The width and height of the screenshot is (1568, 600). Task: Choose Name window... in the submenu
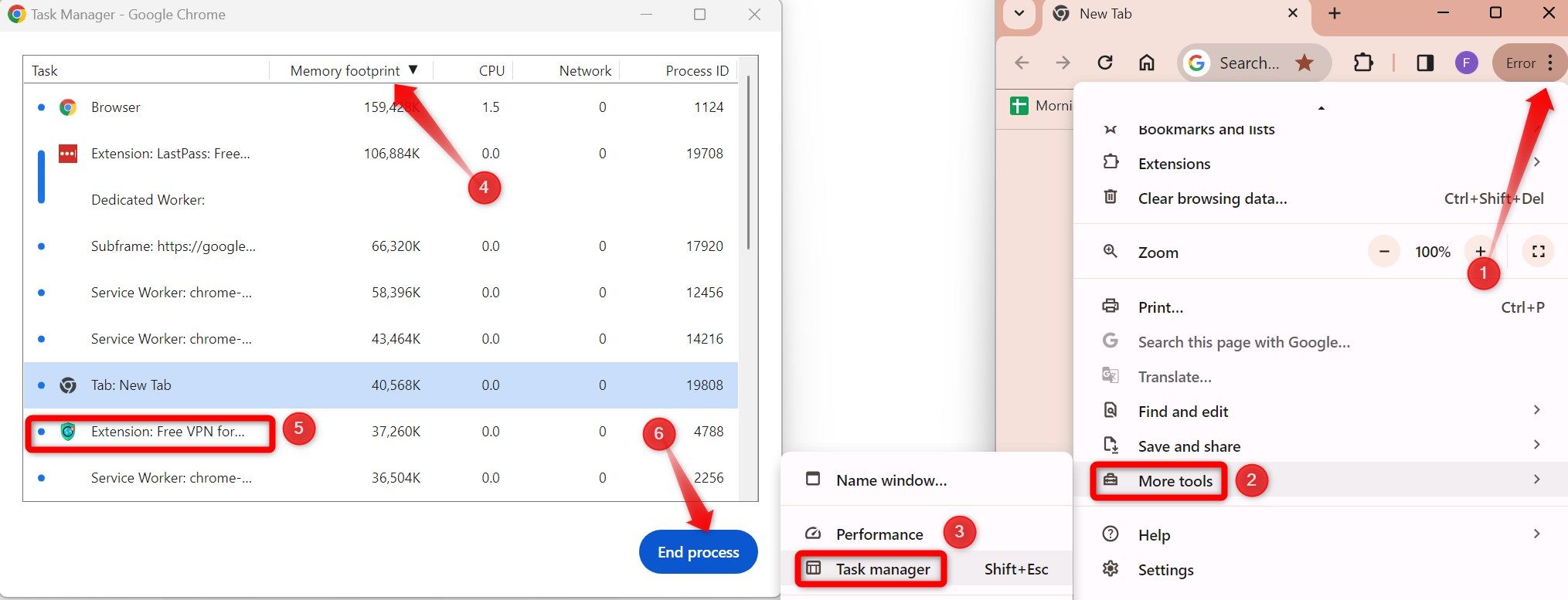(x=927, y=480)
